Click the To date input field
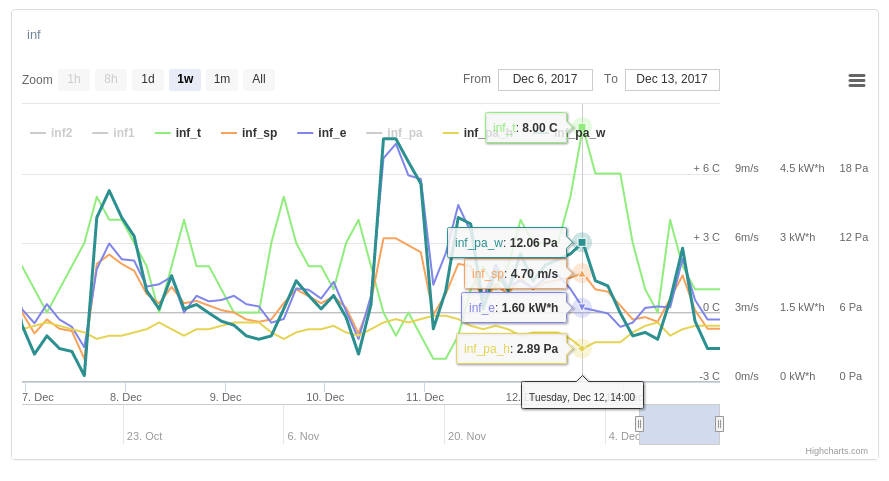889x481 pixels. pyautogui.click(x=672, y=80)
